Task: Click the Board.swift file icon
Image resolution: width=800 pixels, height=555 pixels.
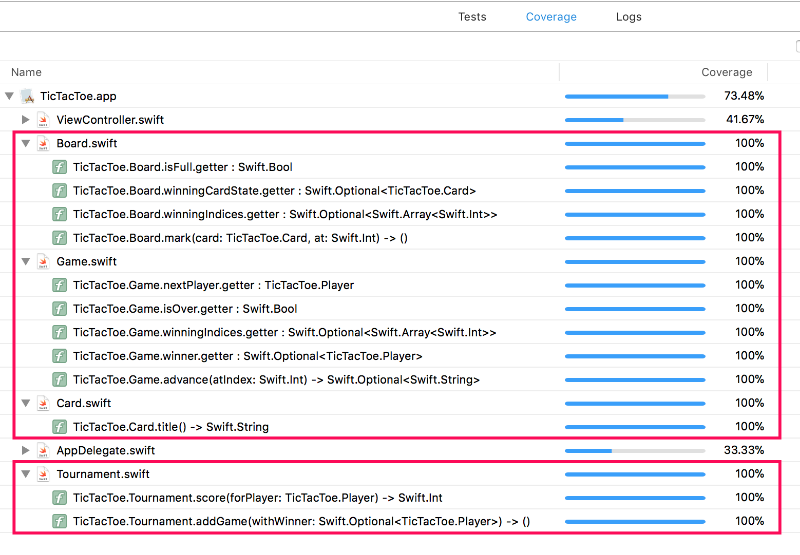Action: (43, 144)
